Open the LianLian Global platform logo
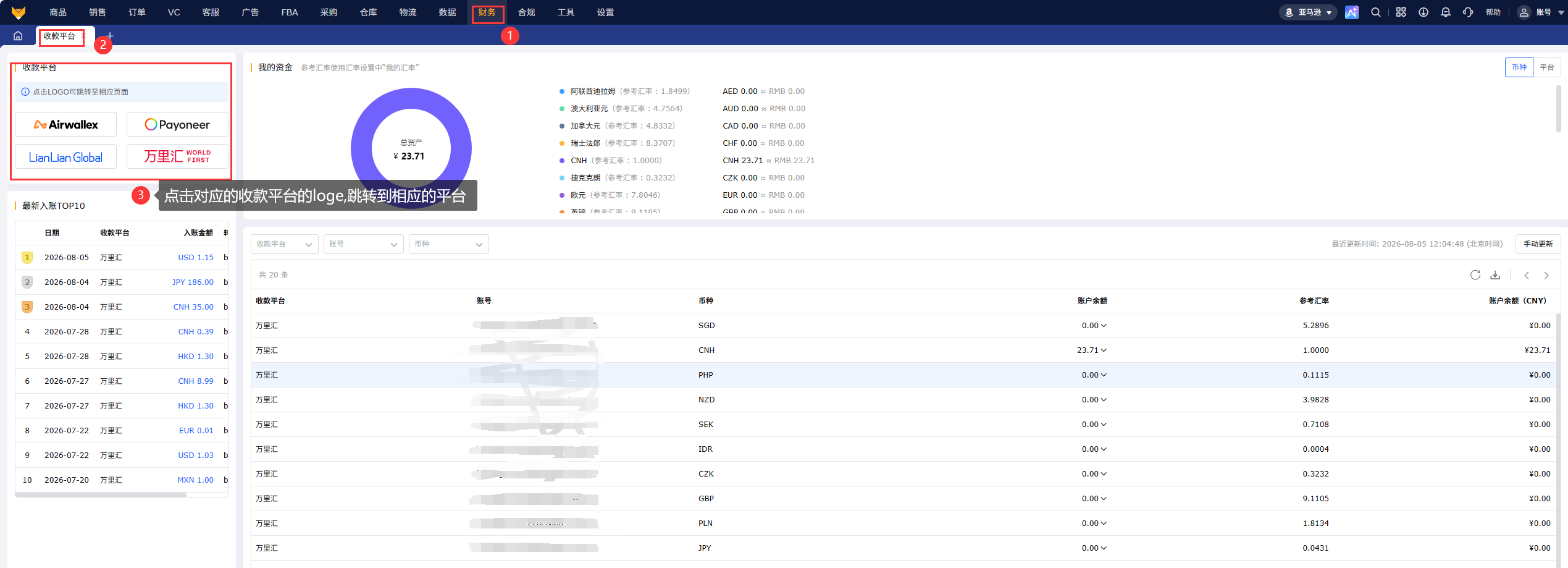The width and height of the screenshot is (1568, 568). click(65, 157)
